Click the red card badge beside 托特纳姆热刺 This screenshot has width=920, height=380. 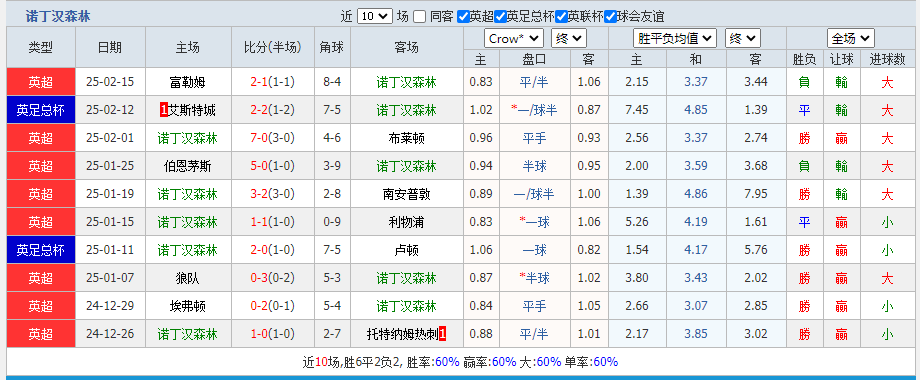(443, 334)
